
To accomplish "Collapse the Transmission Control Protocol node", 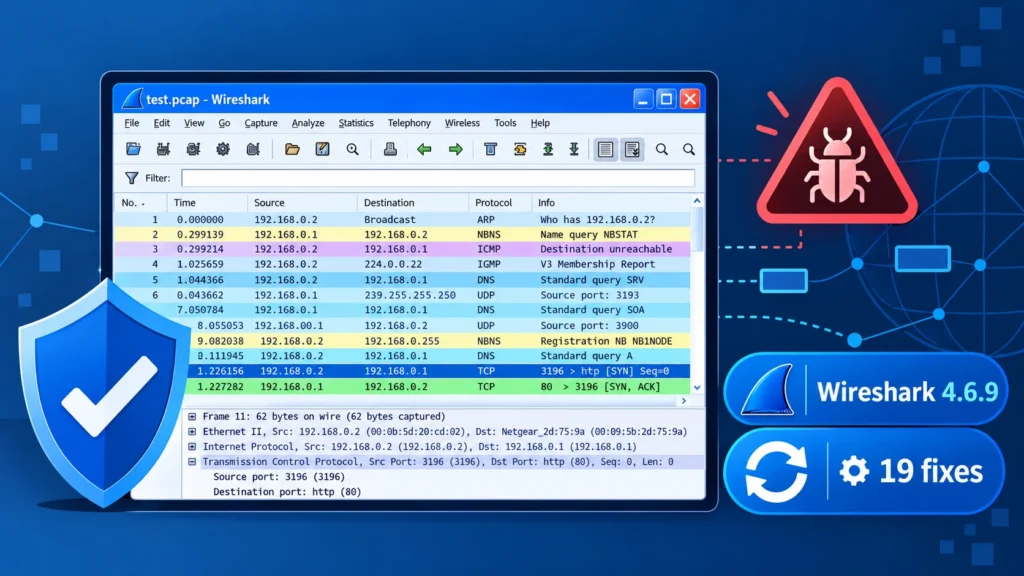I will coord(192,462).
